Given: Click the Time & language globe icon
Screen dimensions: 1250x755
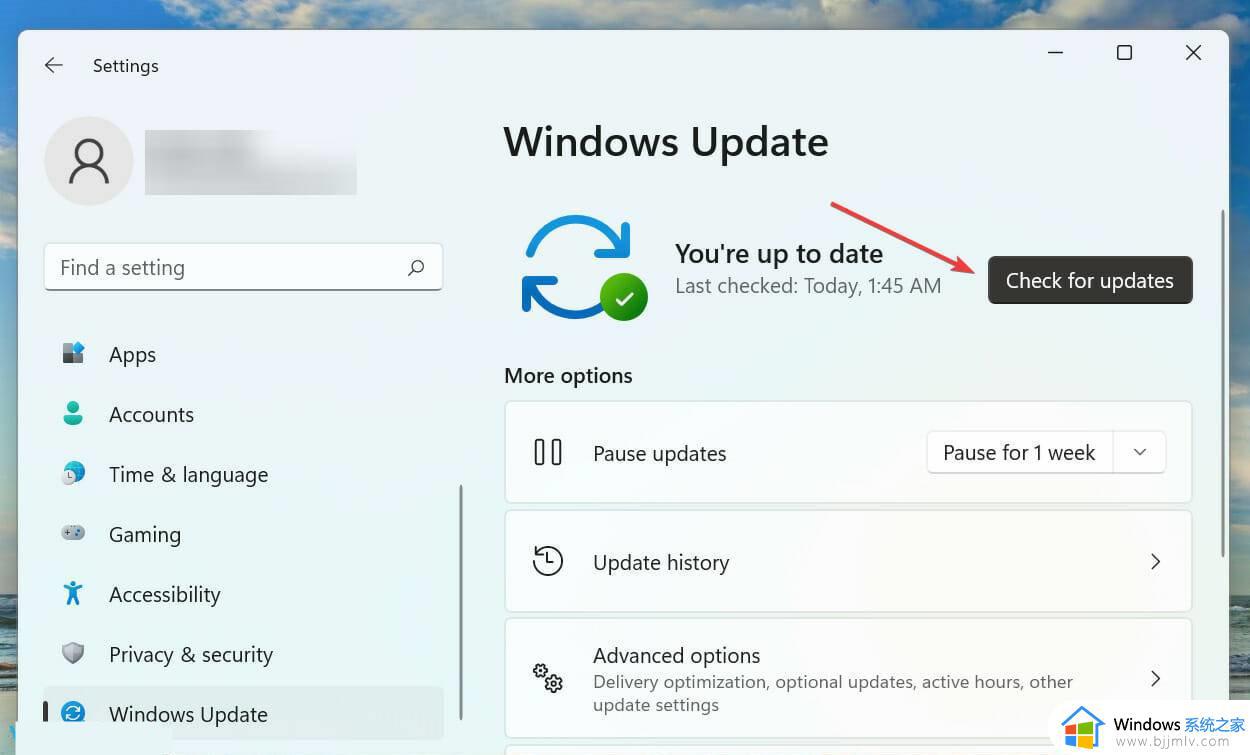Looking at the screenshot, I should [73, 474].
